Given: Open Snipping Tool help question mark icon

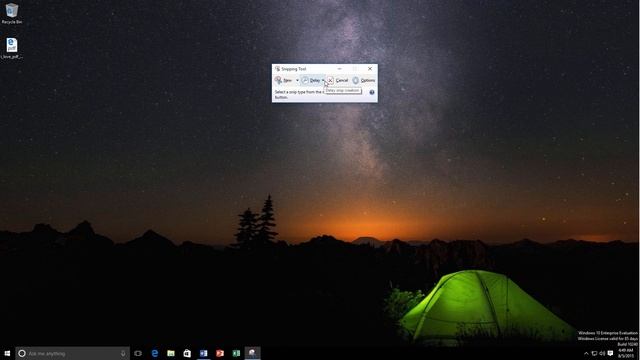Looking at the screenshot, I should click(372, 92).
